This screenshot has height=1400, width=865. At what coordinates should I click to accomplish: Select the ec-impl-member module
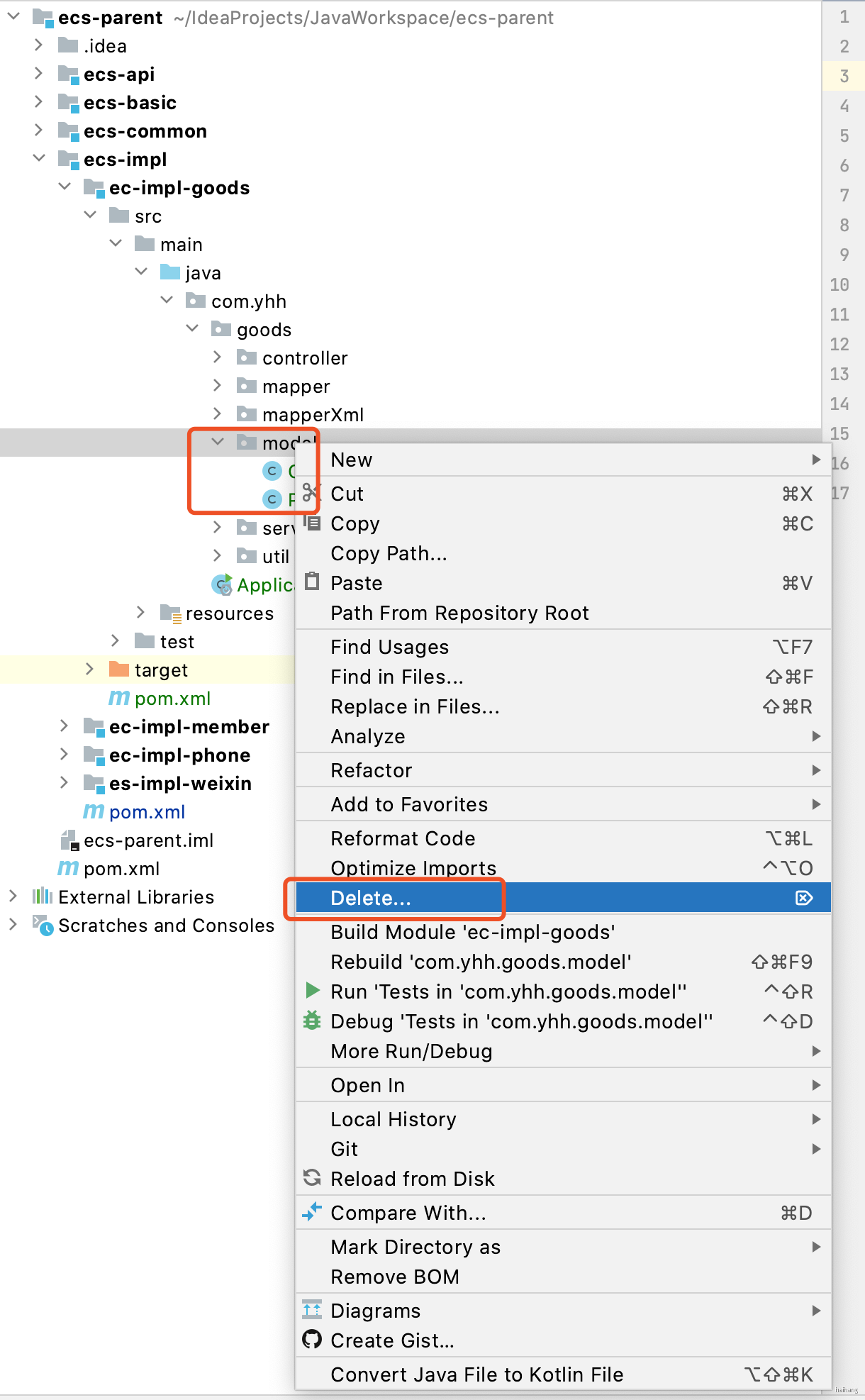189,726
